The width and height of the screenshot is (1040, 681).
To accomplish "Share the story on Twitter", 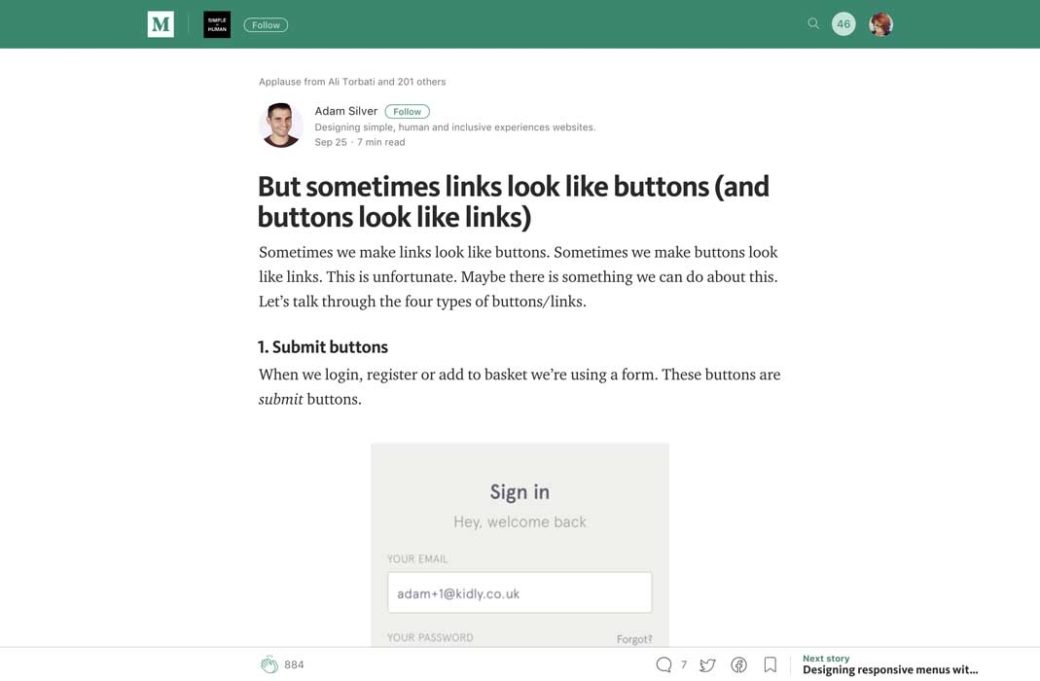I will coord(707,664).
